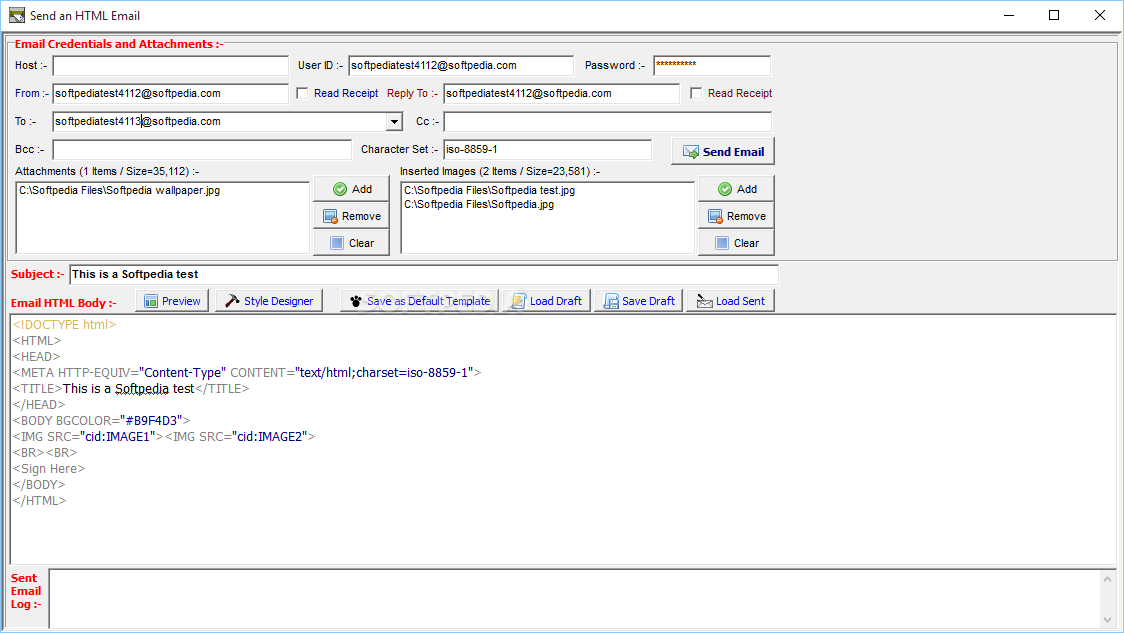Screen dimensions: 1124x633
Task: Click the From address field
Action: [171, 94]
